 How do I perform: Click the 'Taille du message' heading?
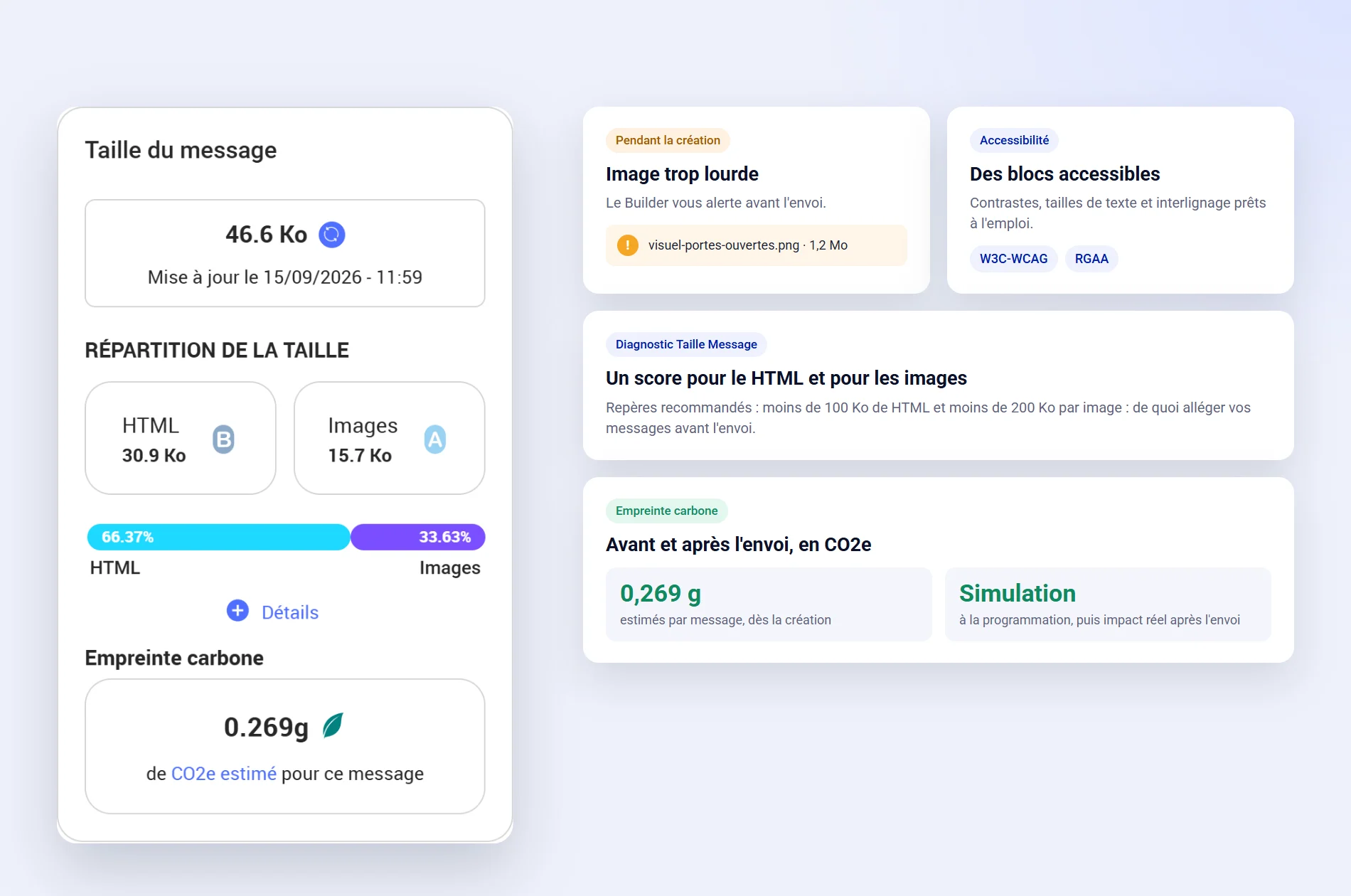pos(181,150)
